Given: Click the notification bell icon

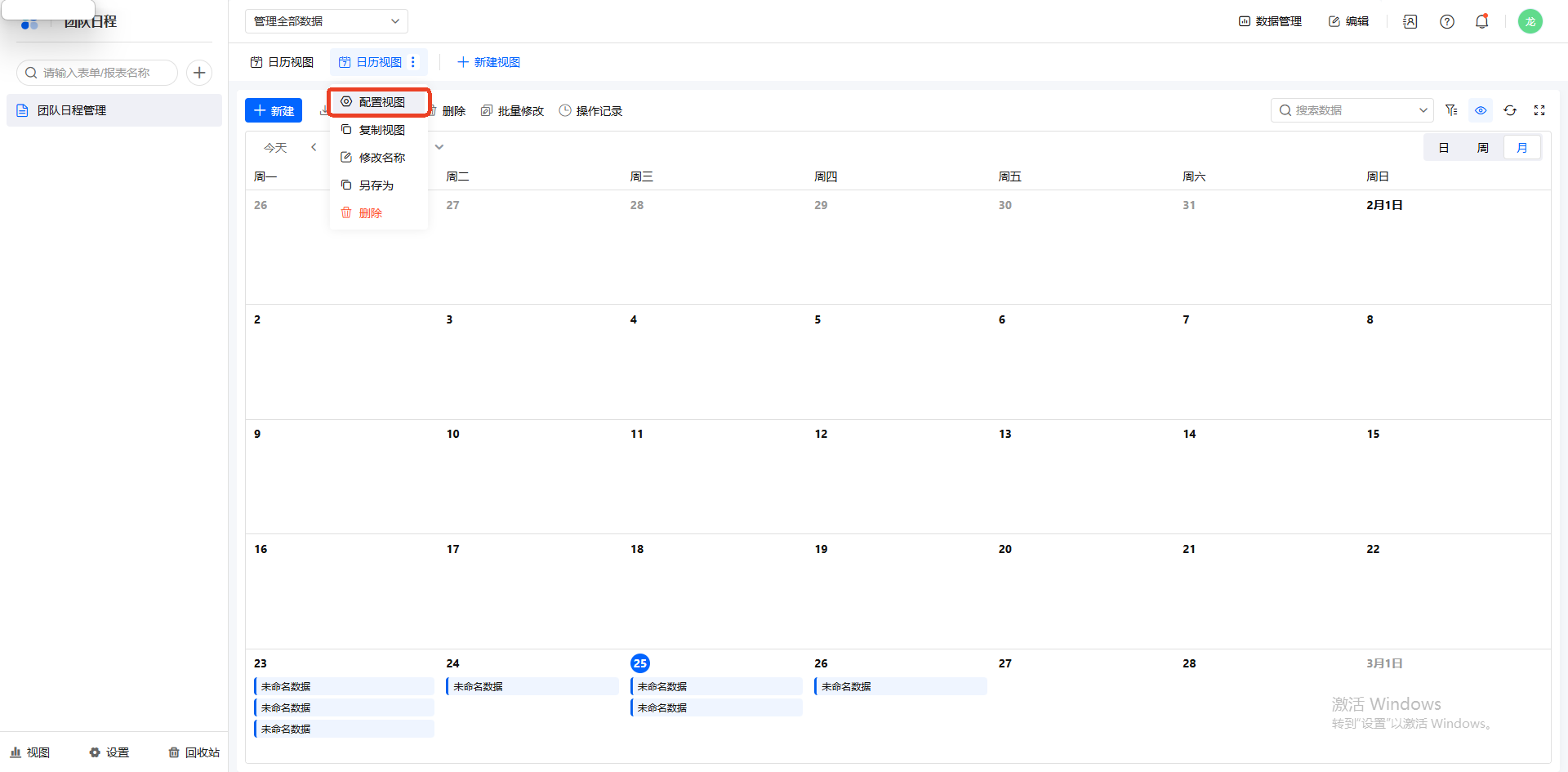Looking at the screenshot, I should [1481, 21].
